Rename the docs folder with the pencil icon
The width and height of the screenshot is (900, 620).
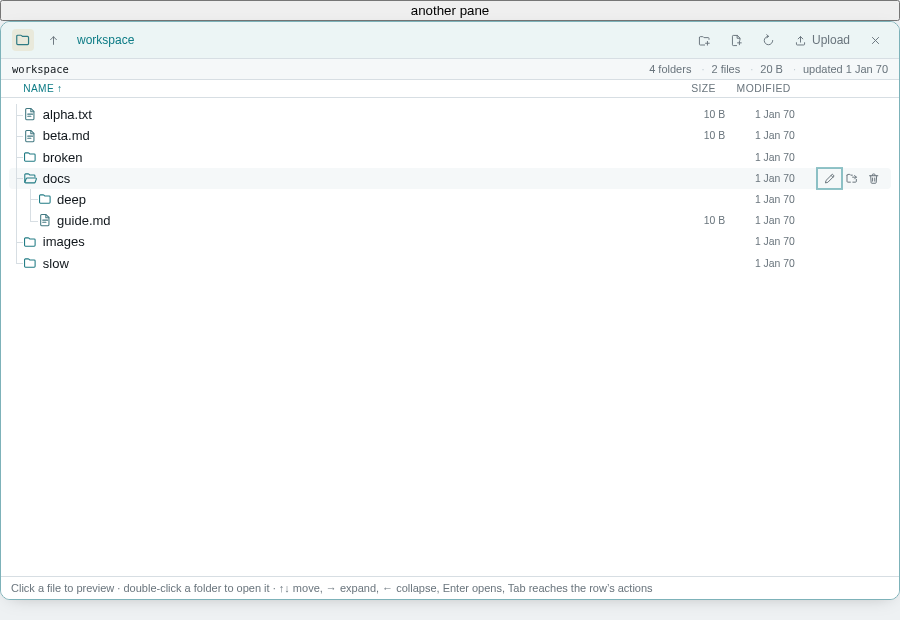point(829,179)
